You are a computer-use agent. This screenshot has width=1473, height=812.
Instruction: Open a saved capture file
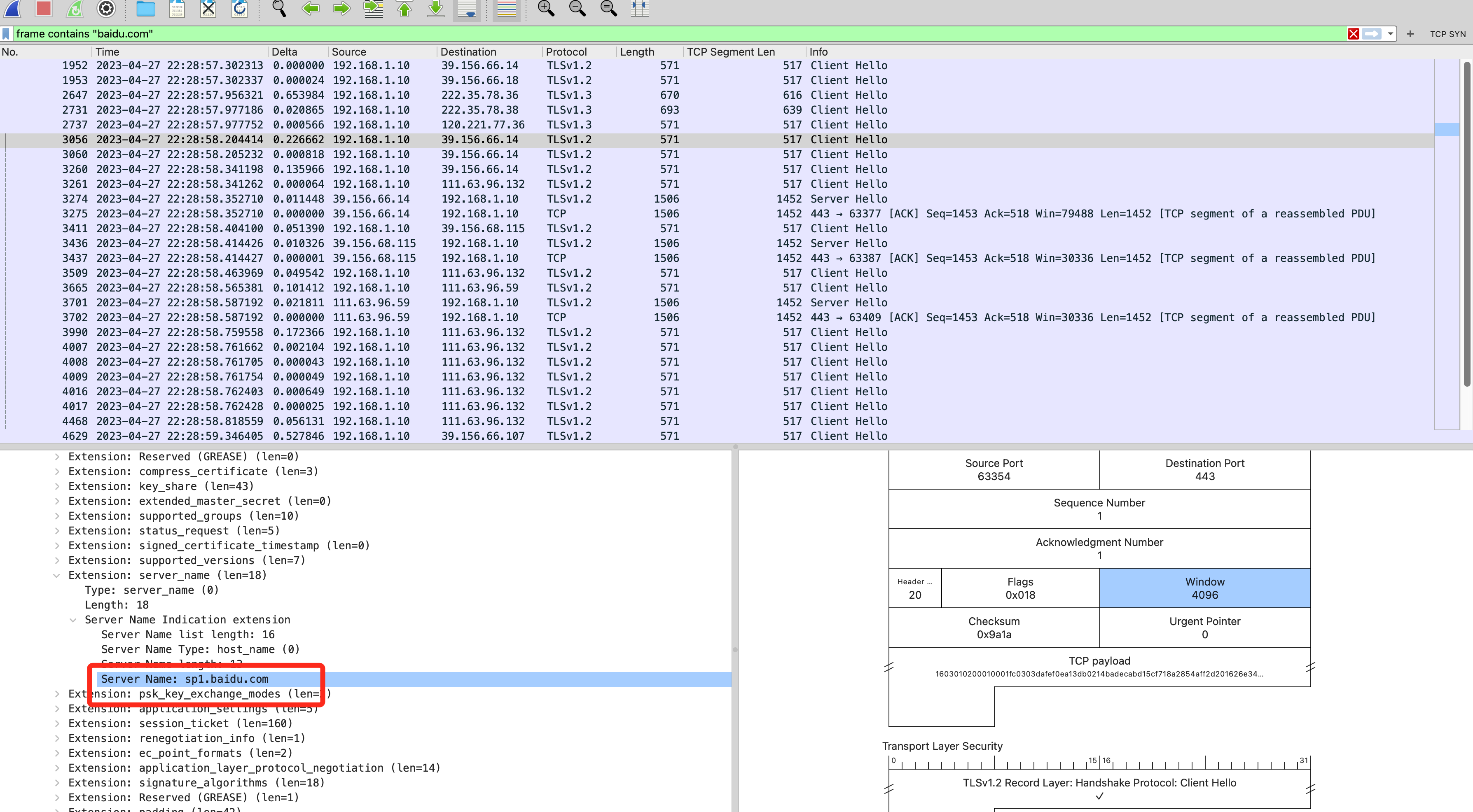(146, 10)
